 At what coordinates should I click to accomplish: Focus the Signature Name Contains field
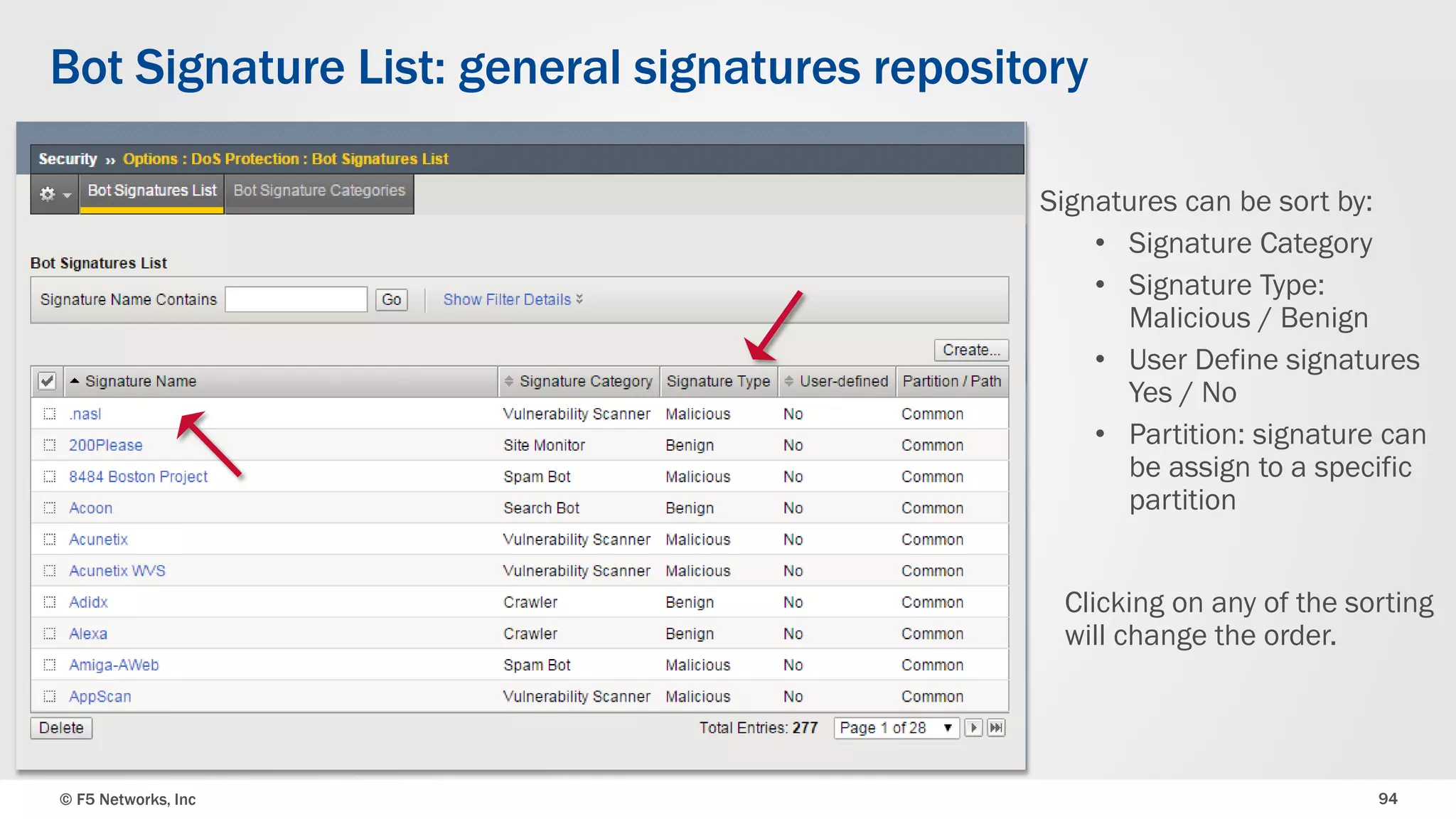[x=296, y=299]
